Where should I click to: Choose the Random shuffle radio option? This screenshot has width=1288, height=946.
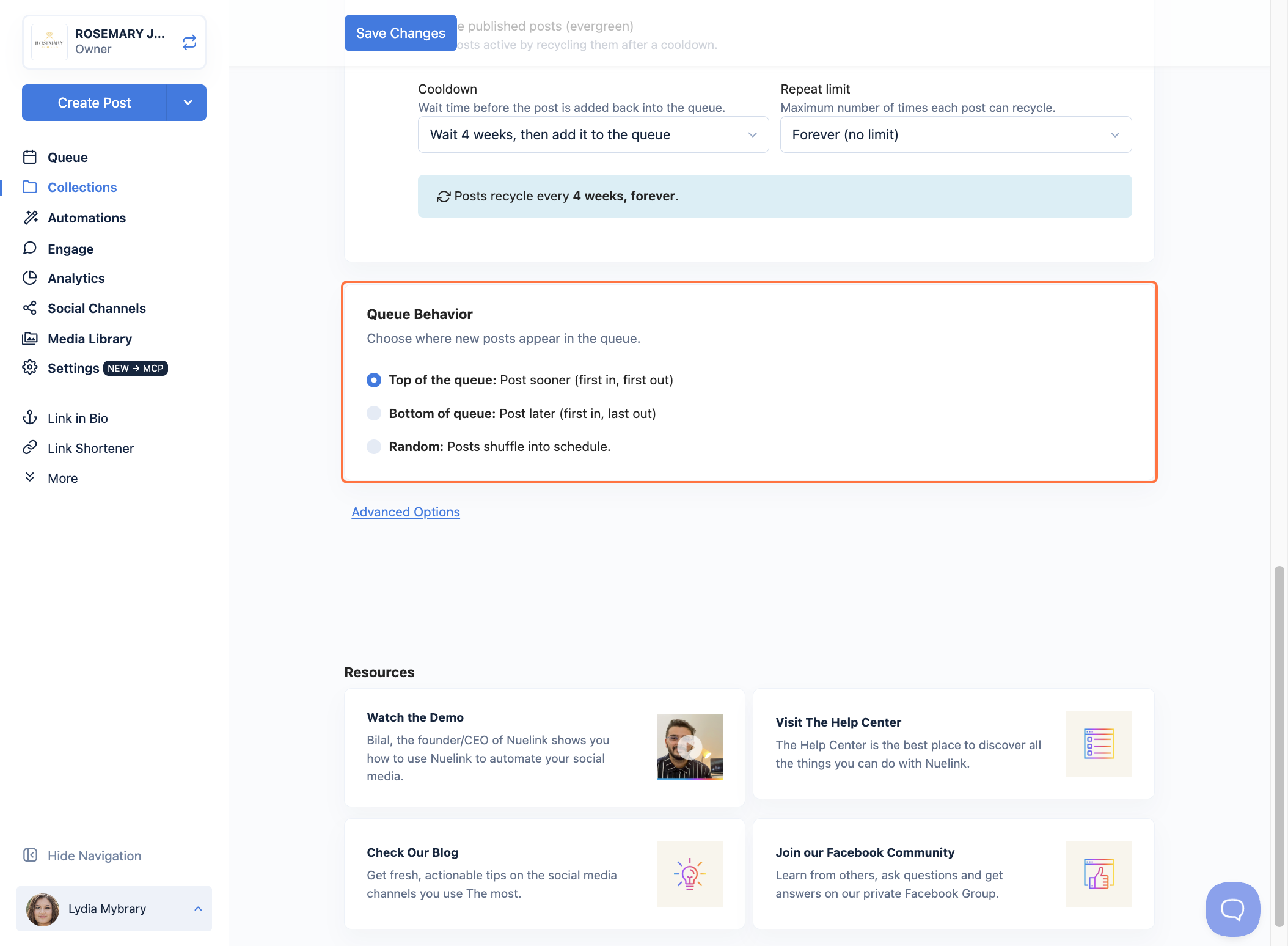(x=374, y=447)
